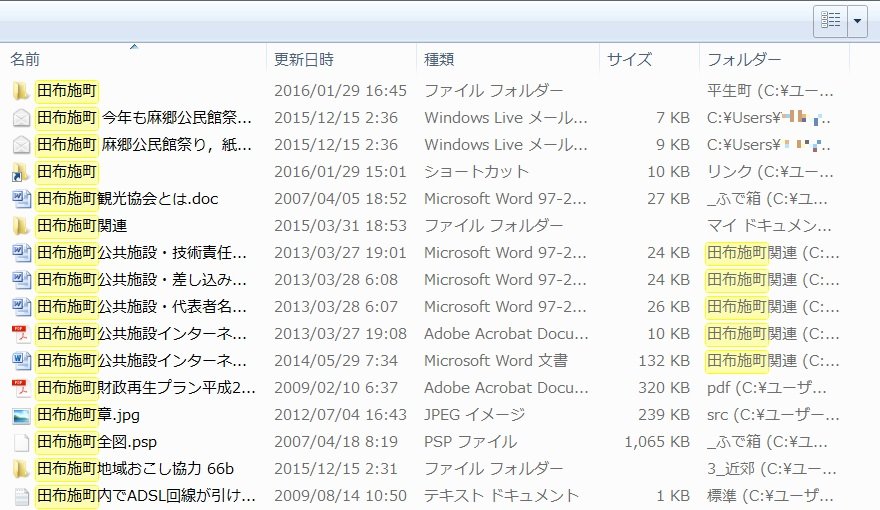Image resolution: width=880 pixels, height=510 pixels.
Task: Sort by 種類 column header
Action: tap(439, 59)
